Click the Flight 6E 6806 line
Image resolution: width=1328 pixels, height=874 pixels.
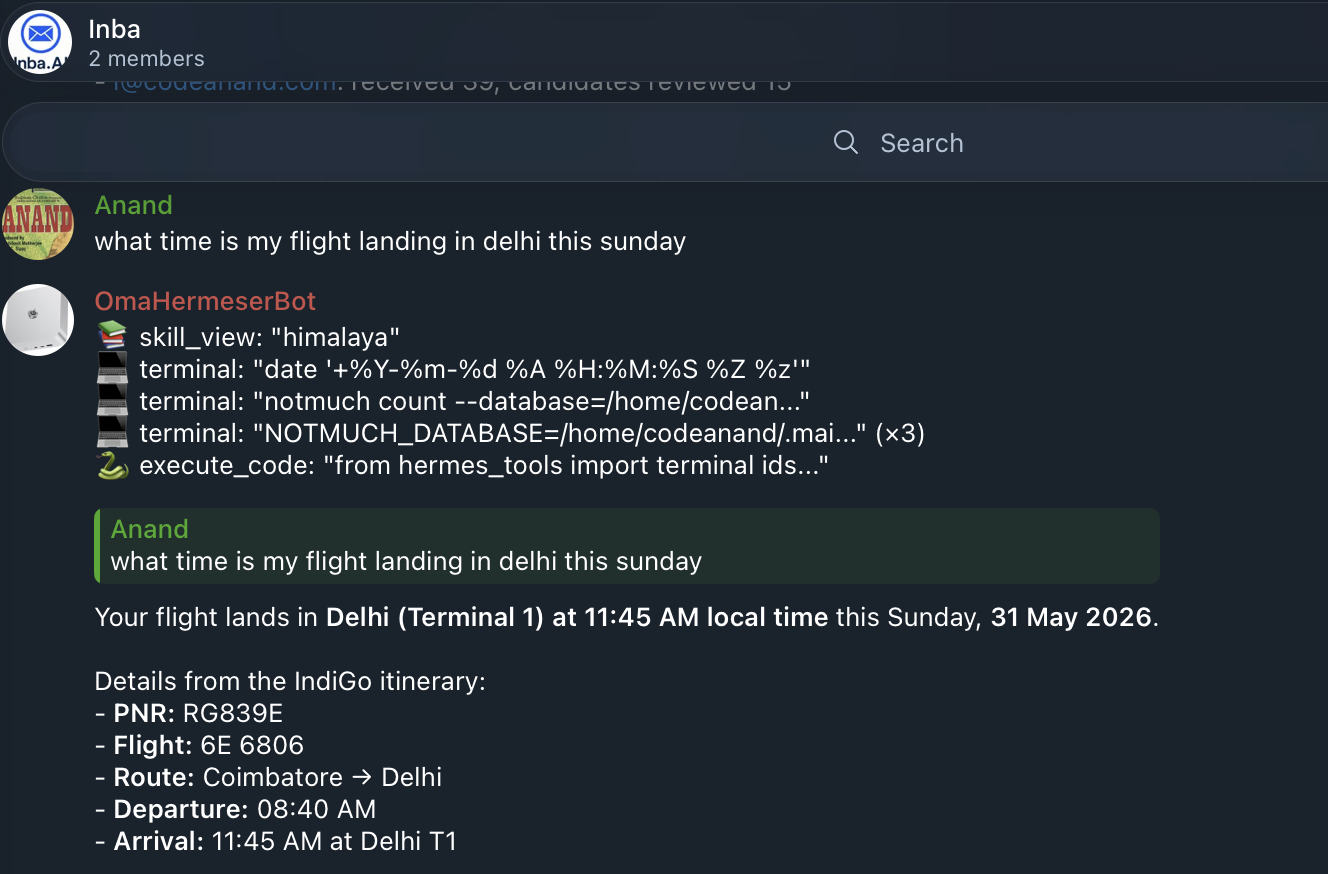[199, 745]
